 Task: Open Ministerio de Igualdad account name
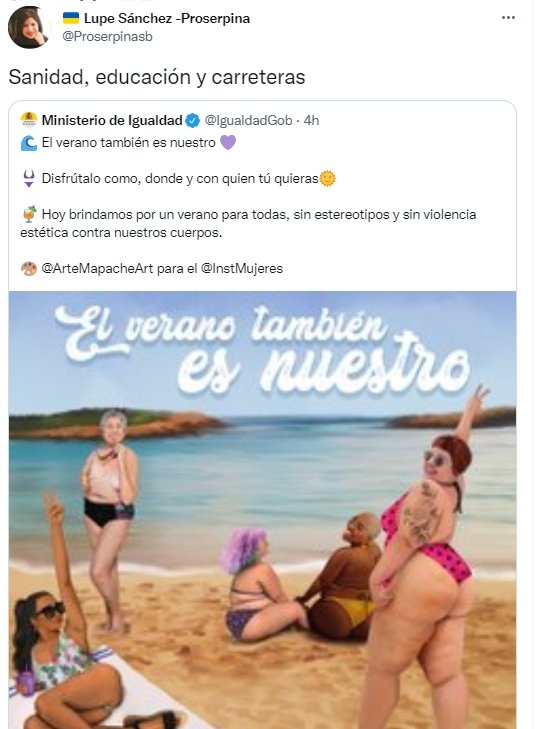pos(112,120)
